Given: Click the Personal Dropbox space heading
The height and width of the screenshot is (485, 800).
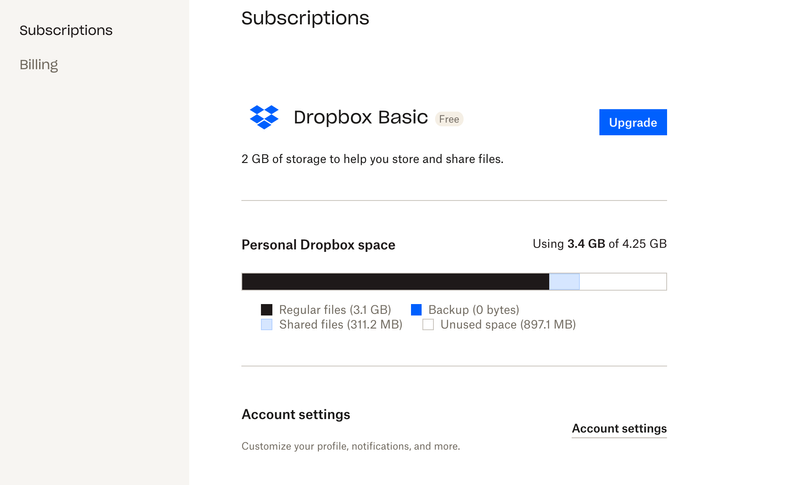Looking at the screenshot, I should pyautogui.click(x=318, y=245).
